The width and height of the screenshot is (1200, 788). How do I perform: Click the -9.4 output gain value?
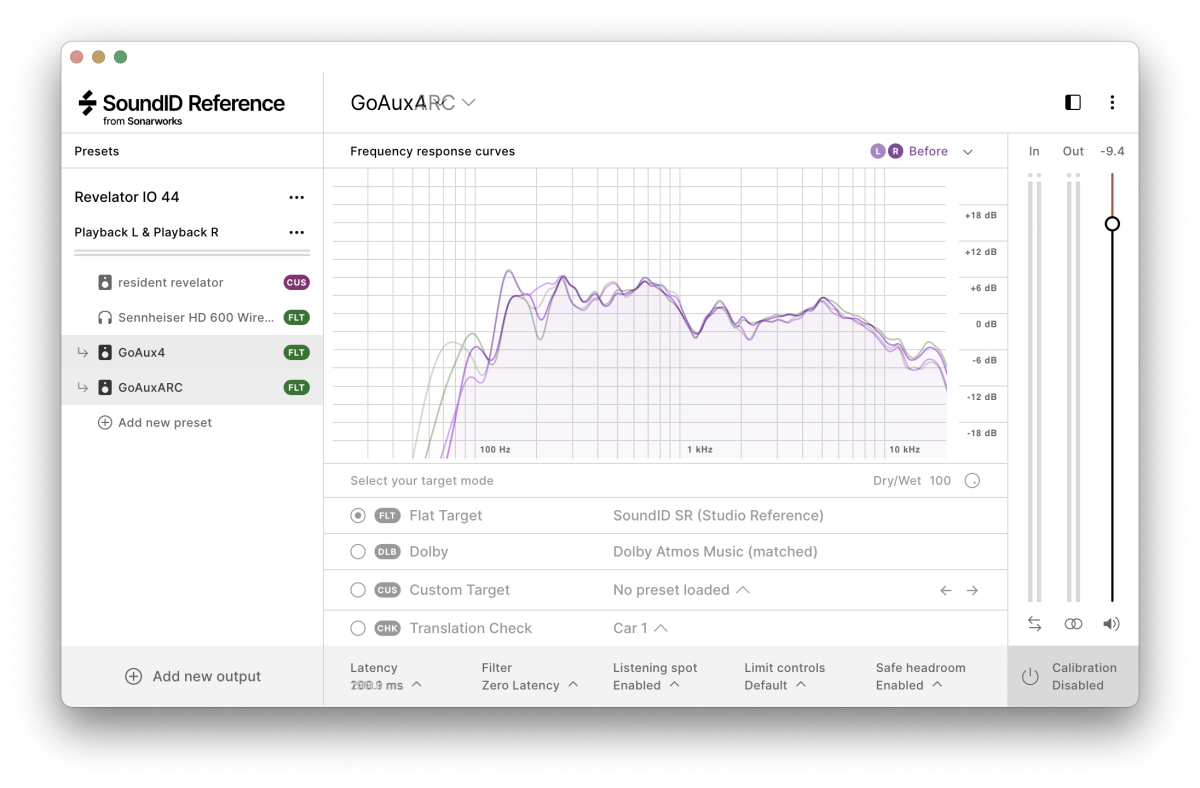pyautogui.click(x=1112, y=151)
